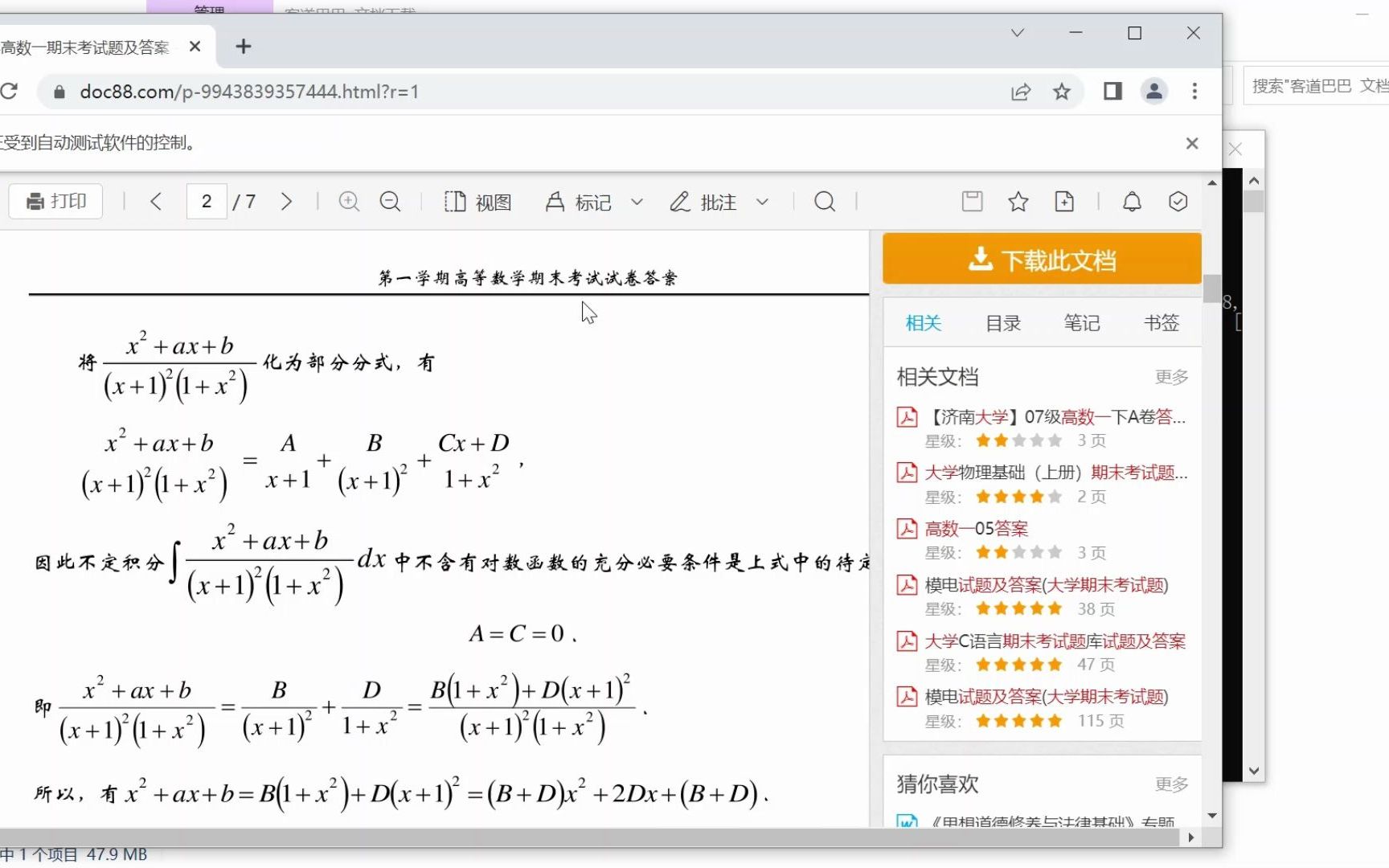Open a new browser tab
The image size is (1389, 868).
pyautogui.click(x=244, y=47)
